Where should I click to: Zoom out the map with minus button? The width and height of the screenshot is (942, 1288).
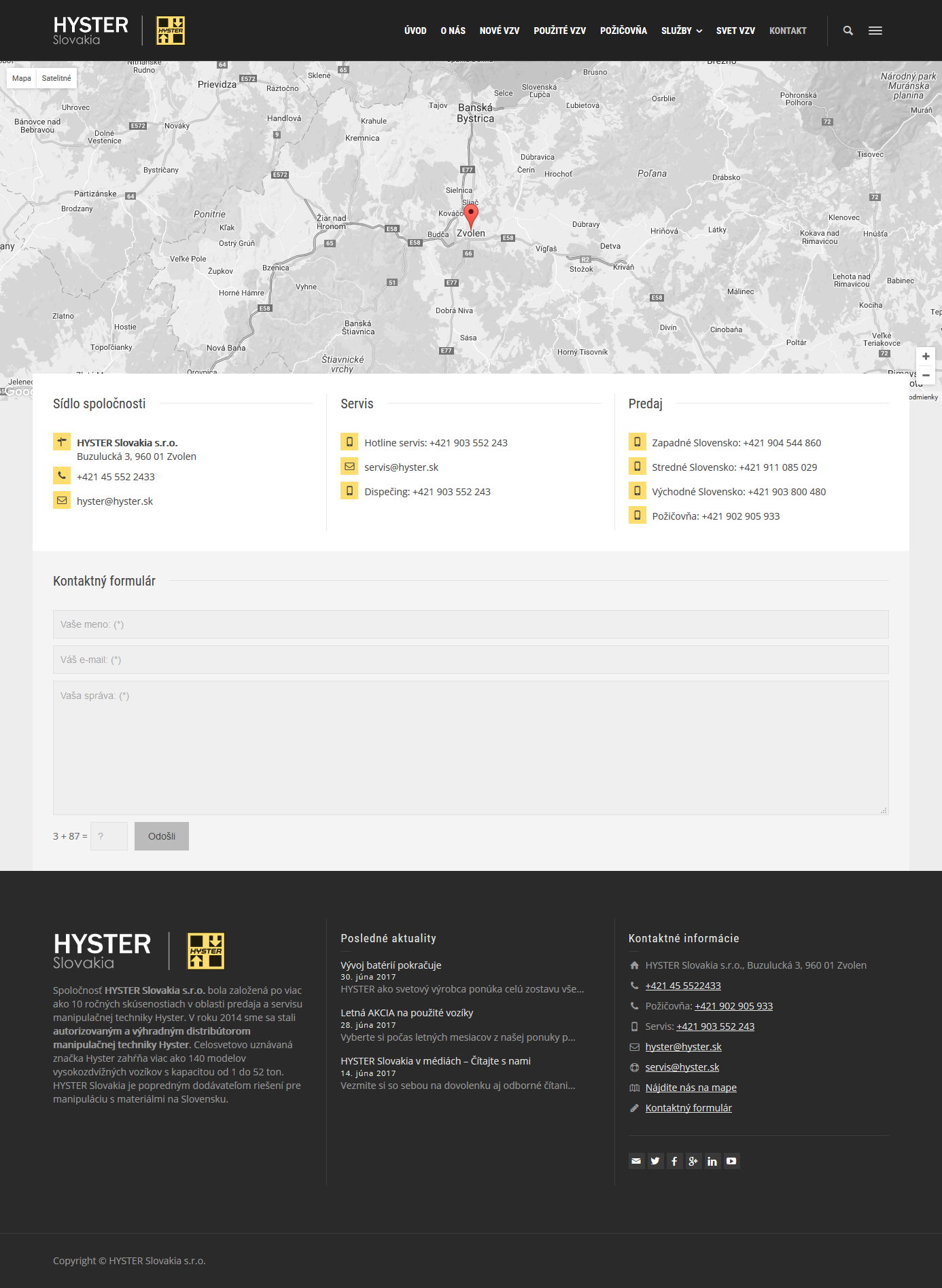[926, 375]
